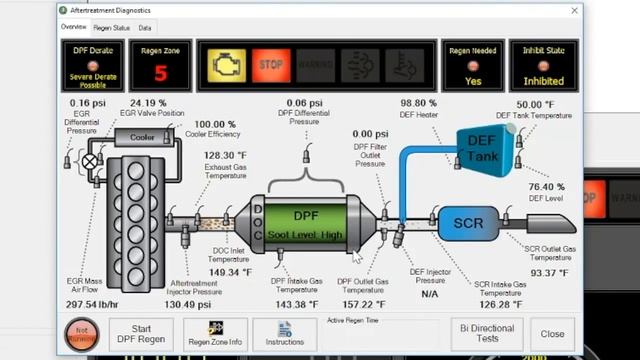This screenshot has width=640, height=360.
Task: Open the Instructions button
Action: coord(285,334)
